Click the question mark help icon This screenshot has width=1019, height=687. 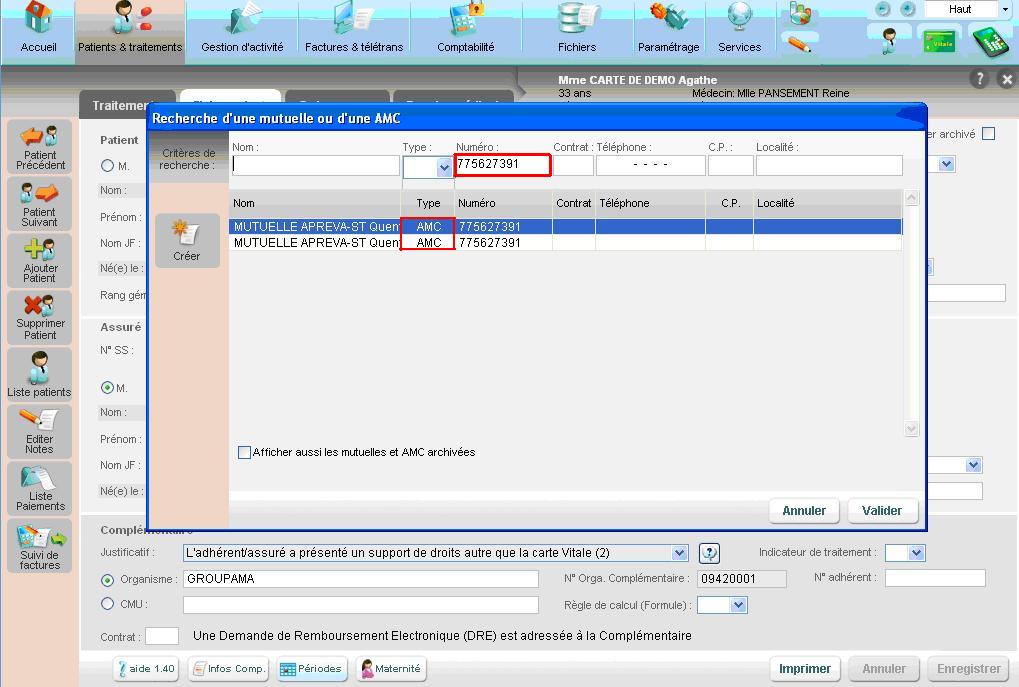coord(979,79)
